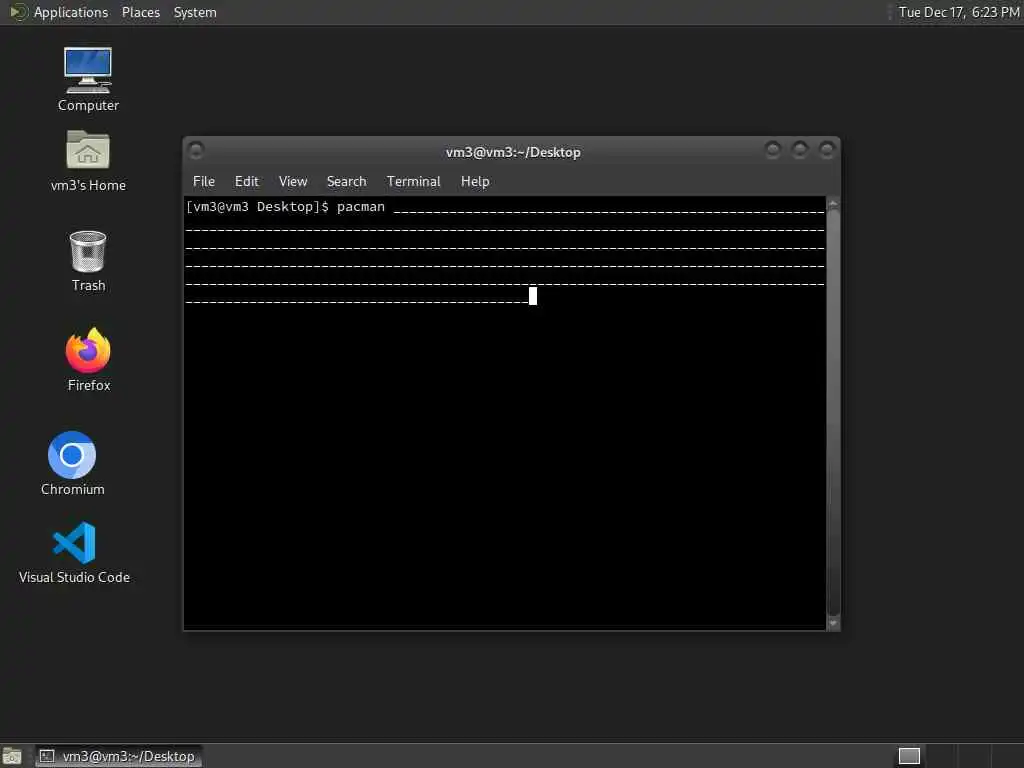Image resolution: width=1024 pixels, height=768 pixels.
Task: Click the terminal scrollbar down arrow
Action: (833, 623)
